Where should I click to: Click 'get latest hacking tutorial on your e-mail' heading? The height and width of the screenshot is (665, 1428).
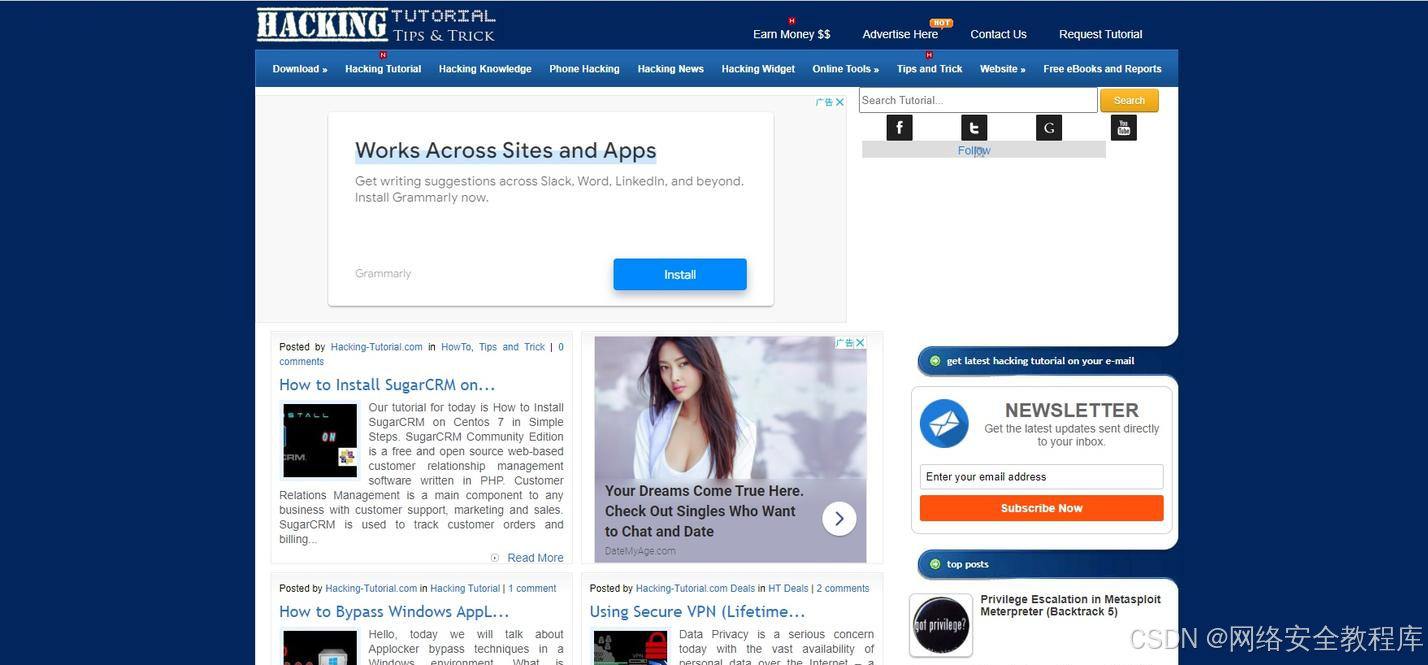1040,361
